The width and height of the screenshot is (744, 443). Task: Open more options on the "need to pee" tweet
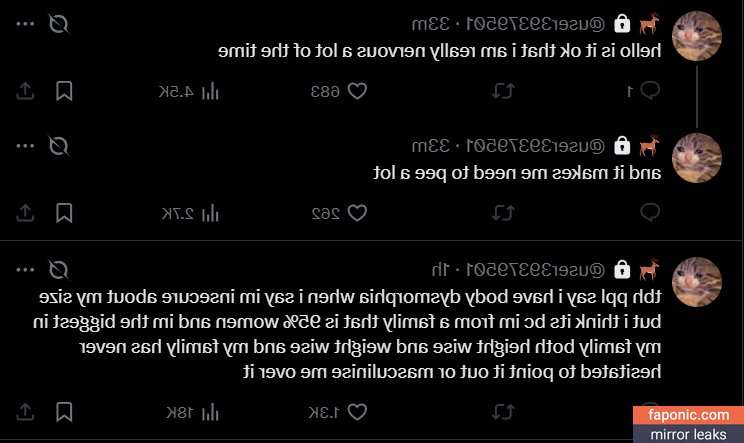(25, 146)
